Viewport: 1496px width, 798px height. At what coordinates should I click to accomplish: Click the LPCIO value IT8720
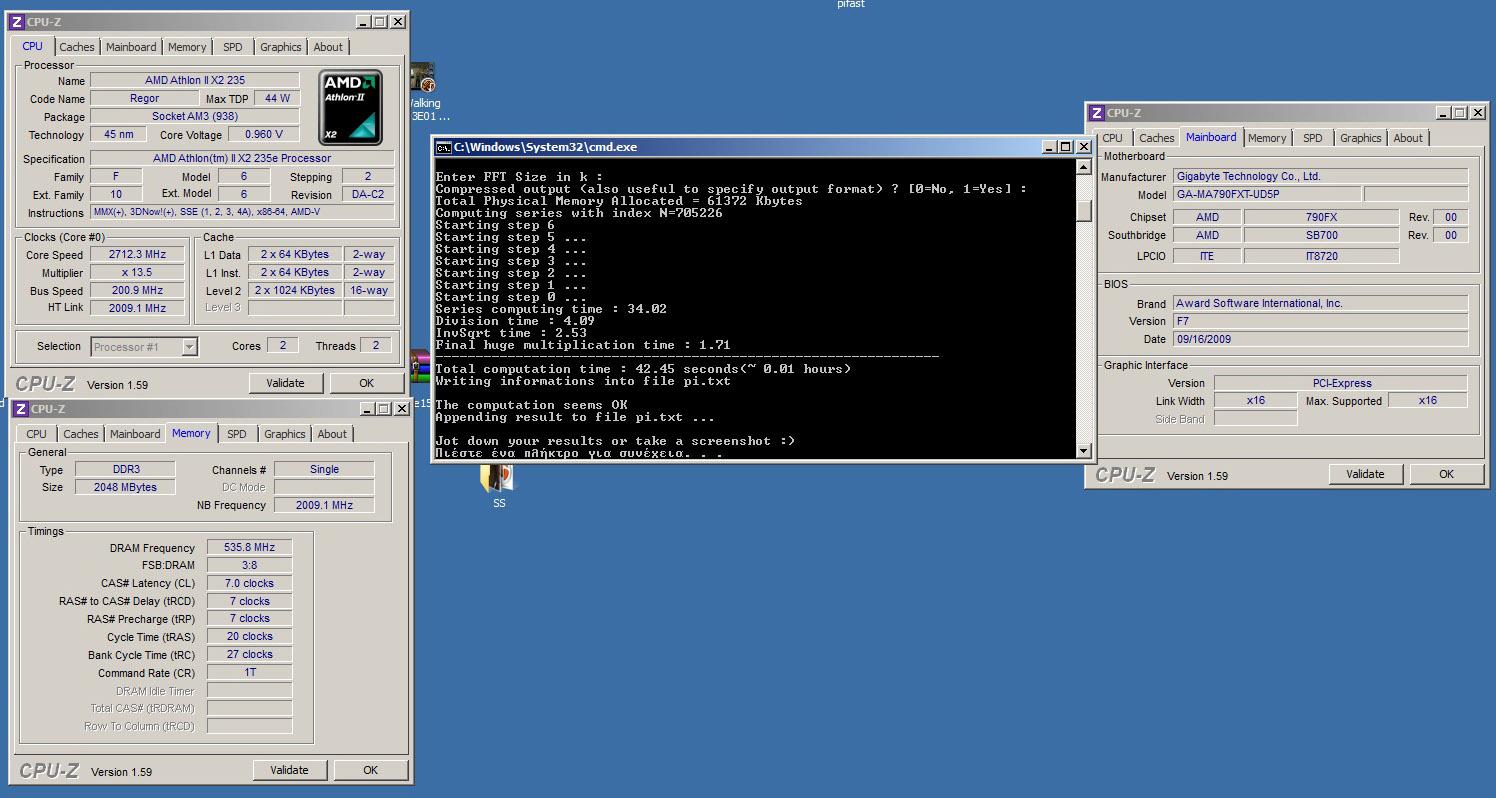click(x=1321, y=256)
